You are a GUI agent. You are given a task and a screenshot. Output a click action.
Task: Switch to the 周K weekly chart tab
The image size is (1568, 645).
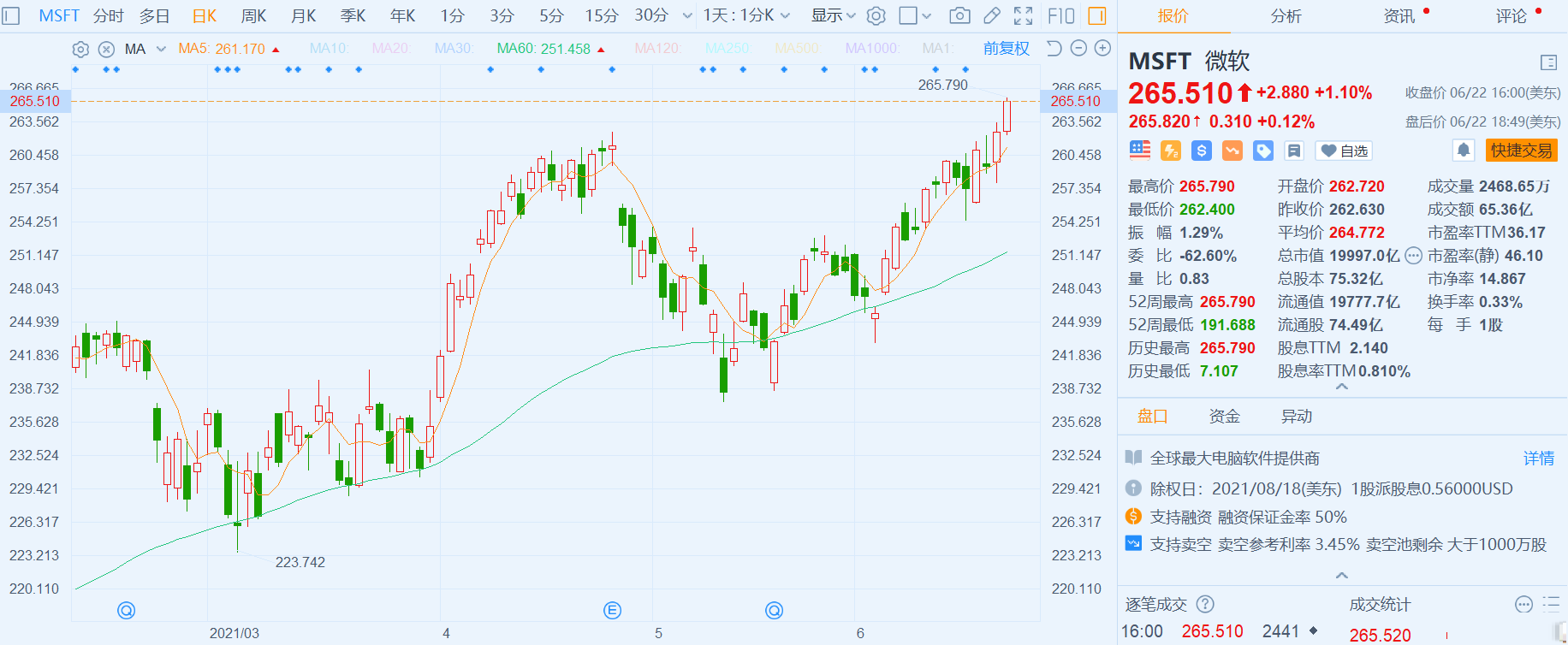[253, 15]
